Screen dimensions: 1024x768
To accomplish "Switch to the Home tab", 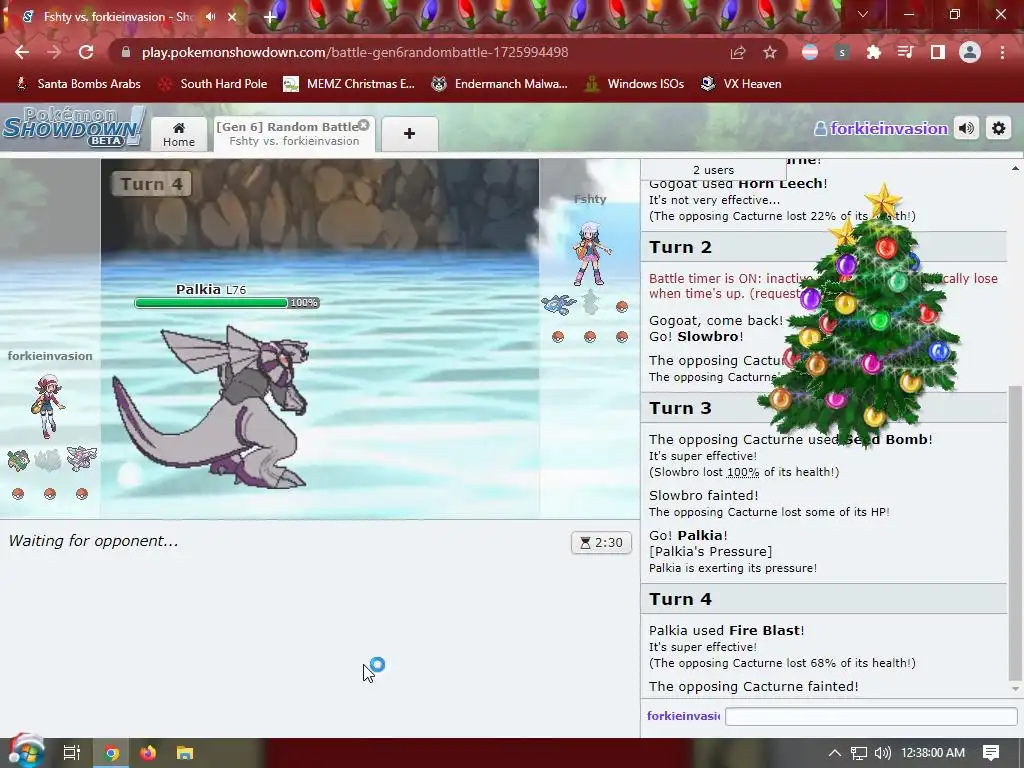I will [179, 134].
